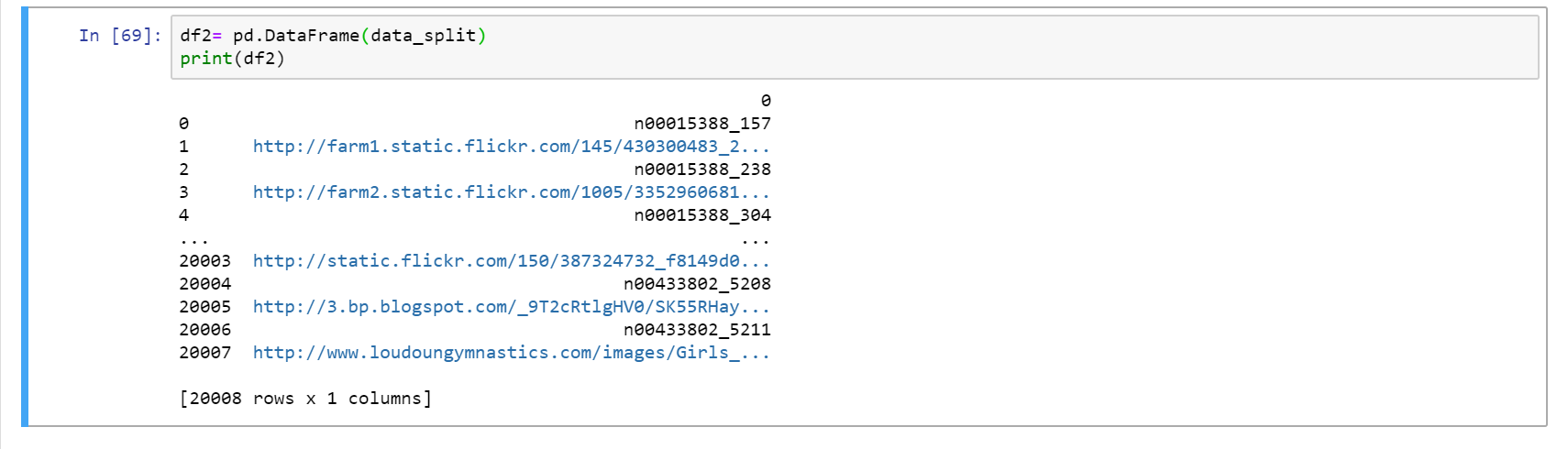Click the n00015388_157 output value
This screenshot has width=1568, height=449.
coord(702,124)
